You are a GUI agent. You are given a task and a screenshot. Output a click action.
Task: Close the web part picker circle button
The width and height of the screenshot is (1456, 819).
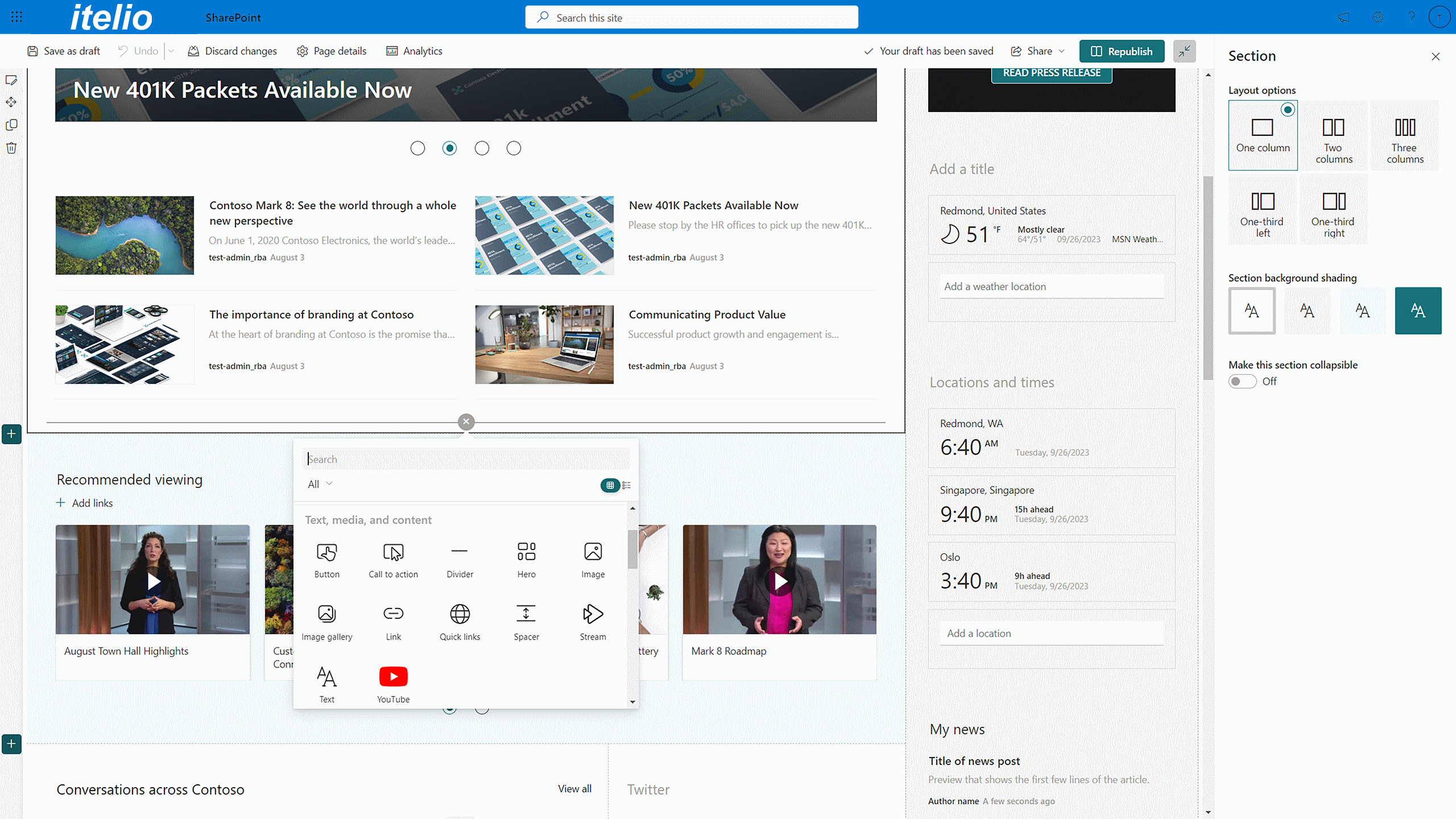[466, 421]
